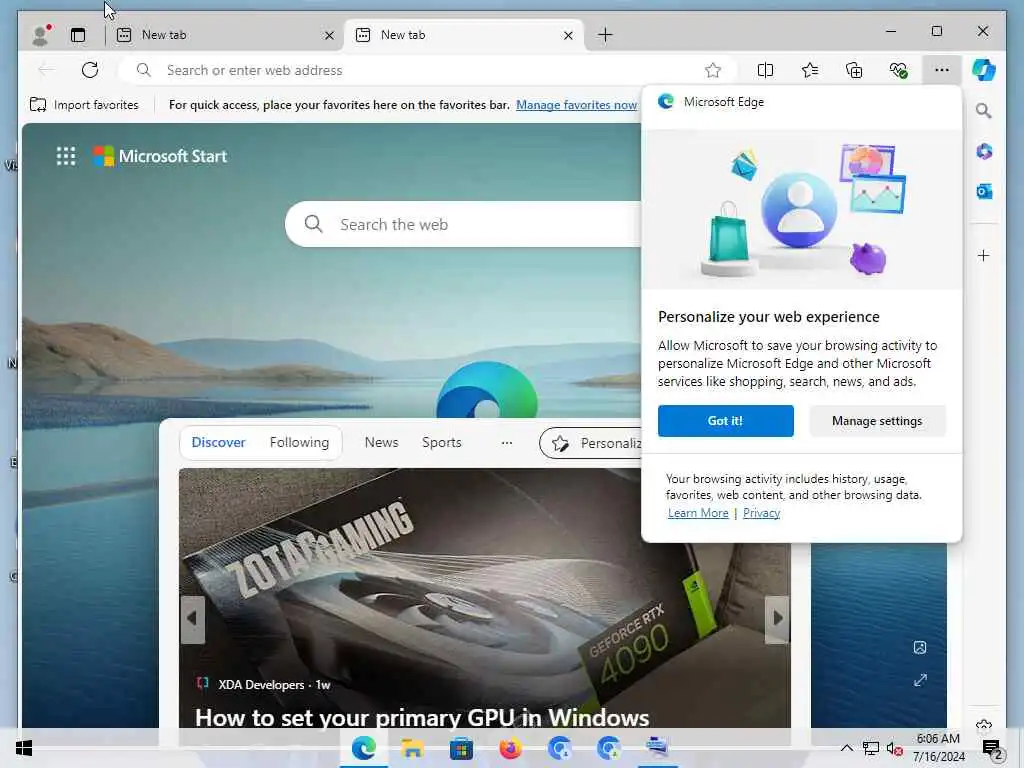The height and width of the screenshot is (768, 1024).
Task: Open the Outlook sidebar icon
Action: pos(984,191)
